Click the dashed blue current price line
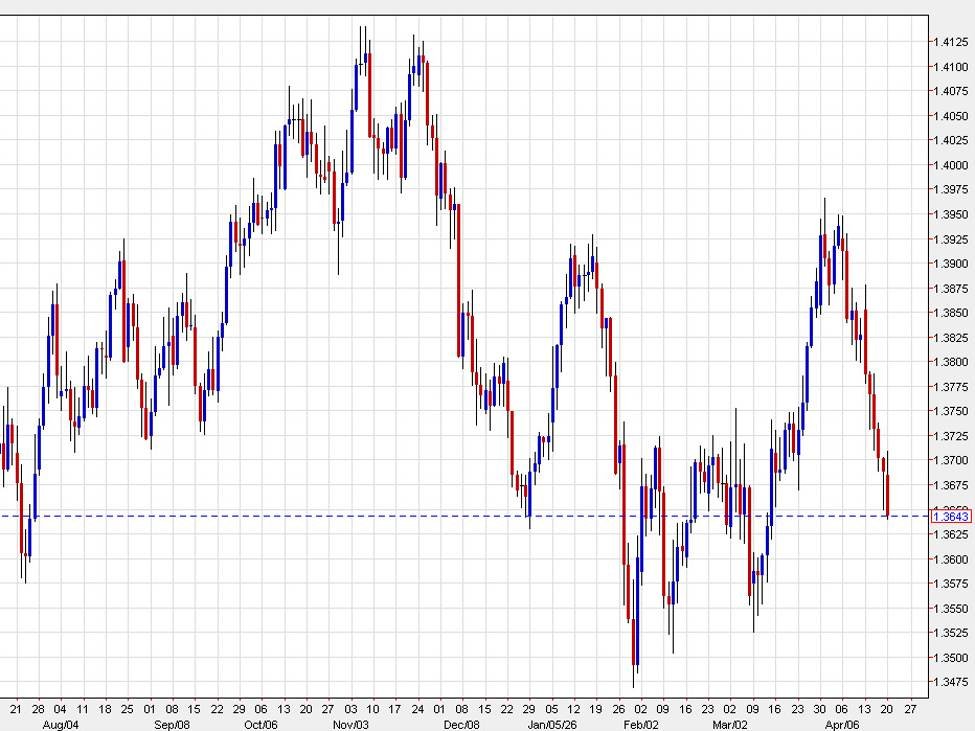This screenshot has height=731, width=975. 400,516
